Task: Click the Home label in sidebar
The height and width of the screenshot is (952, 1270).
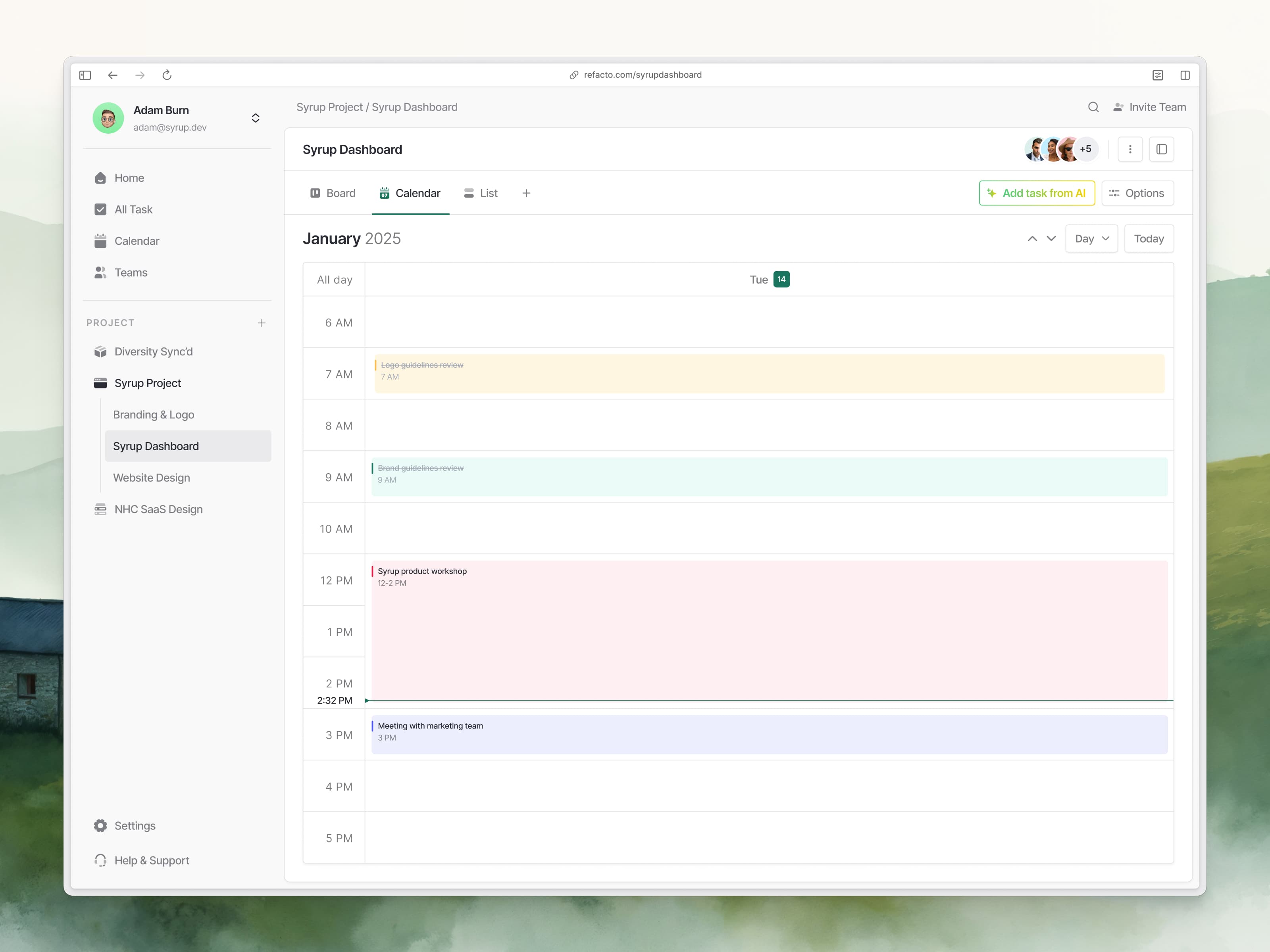Action: tap(129, 178)
